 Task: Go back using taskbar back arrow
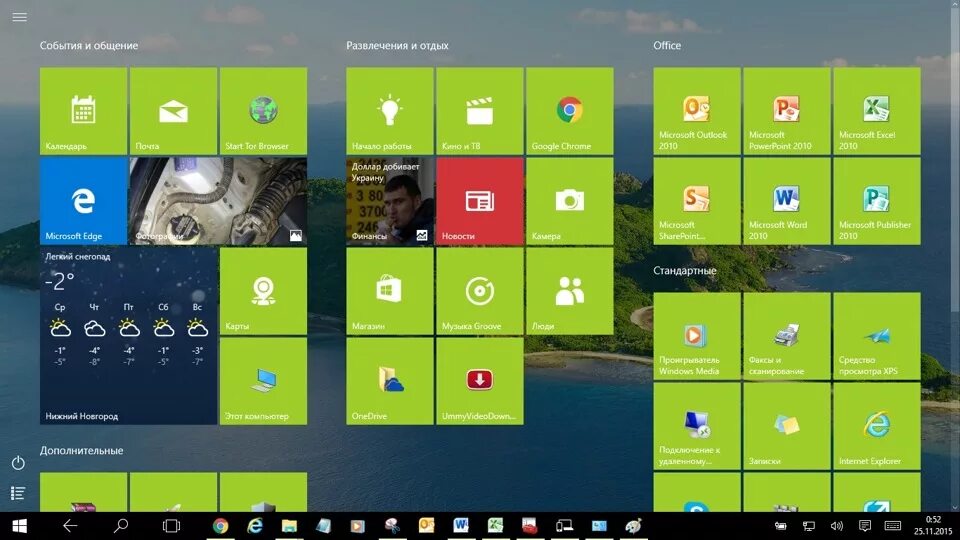(x=70, y=526)
